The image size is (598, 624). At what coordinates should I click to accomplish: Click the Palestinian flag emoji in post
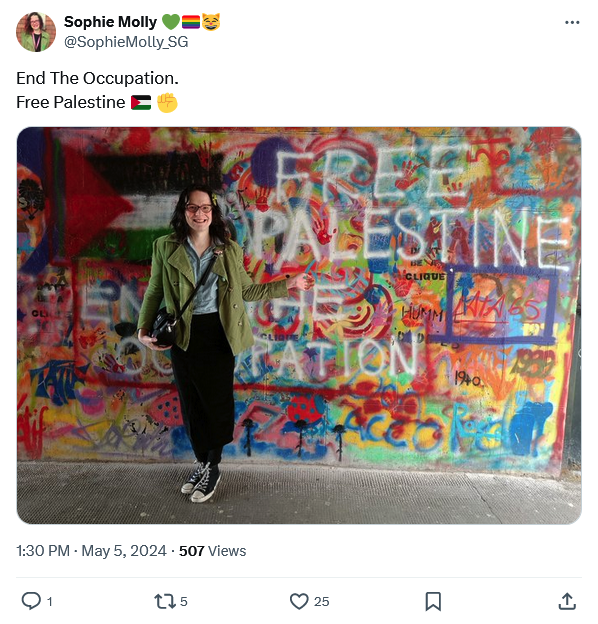coord(141,103)
